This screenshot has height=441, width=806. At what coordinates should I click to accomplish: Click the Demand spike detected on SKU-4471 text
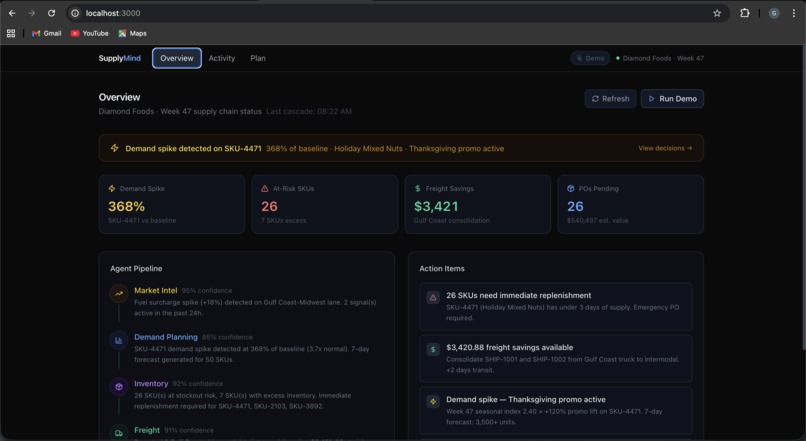point(193,149)
